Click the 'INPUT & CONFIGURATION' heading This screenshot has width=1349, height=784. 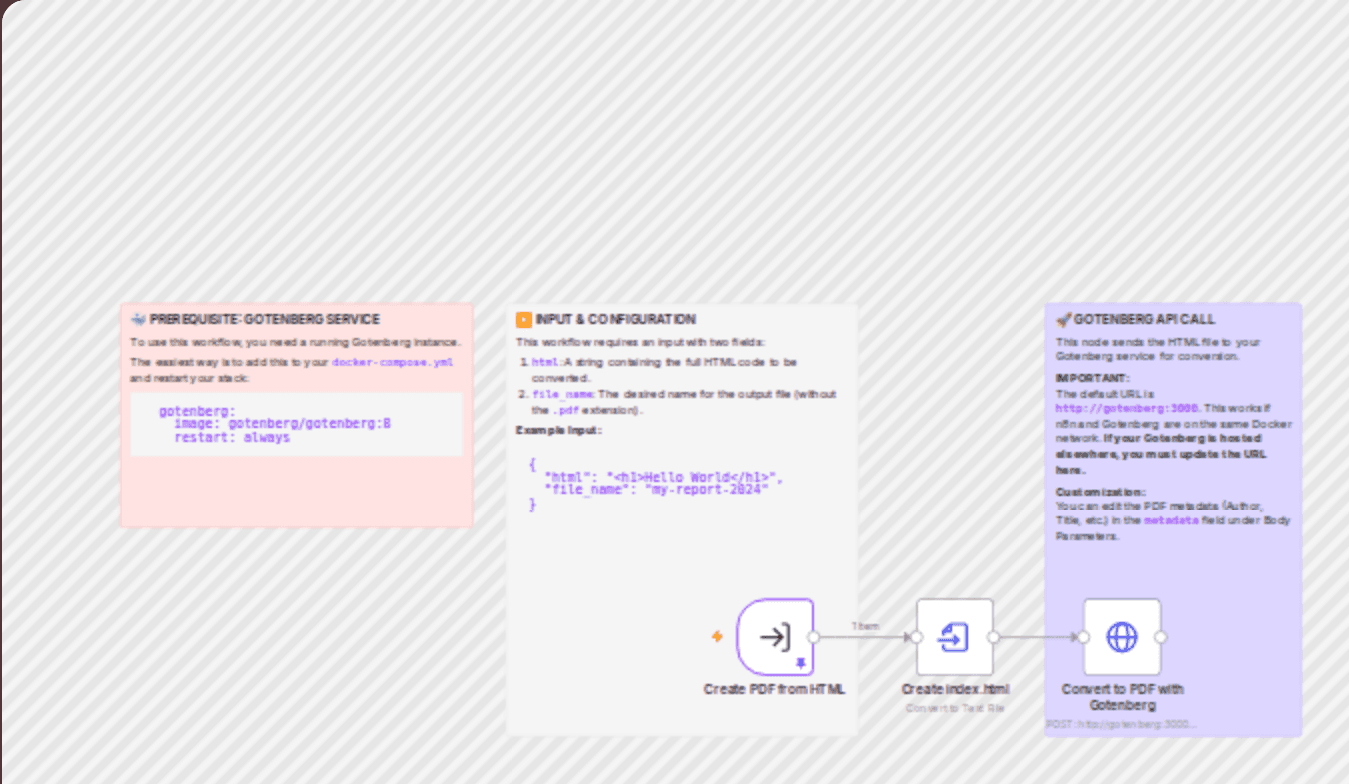[615, 320]
